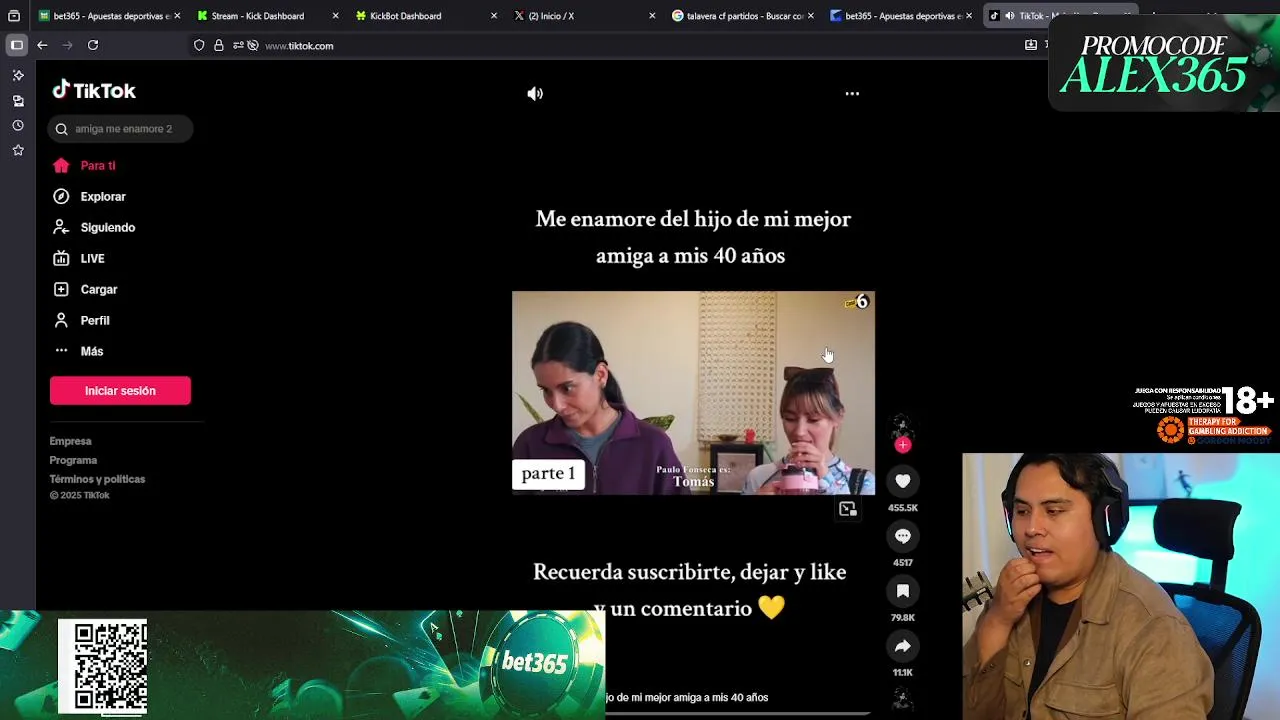Image resolution: width=1280 pixels, height=720 pixels.
Task: Go to the TikTok logo home
Action: click(x=94, y=90)
